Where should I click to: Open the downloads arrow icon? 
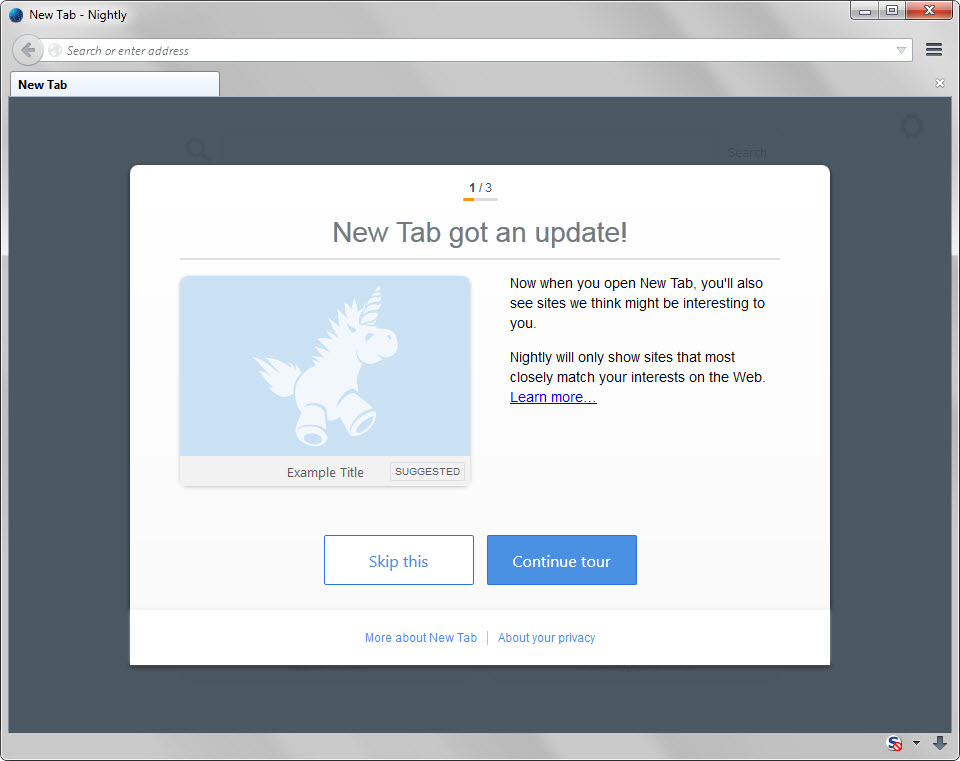tap(939, 743)
